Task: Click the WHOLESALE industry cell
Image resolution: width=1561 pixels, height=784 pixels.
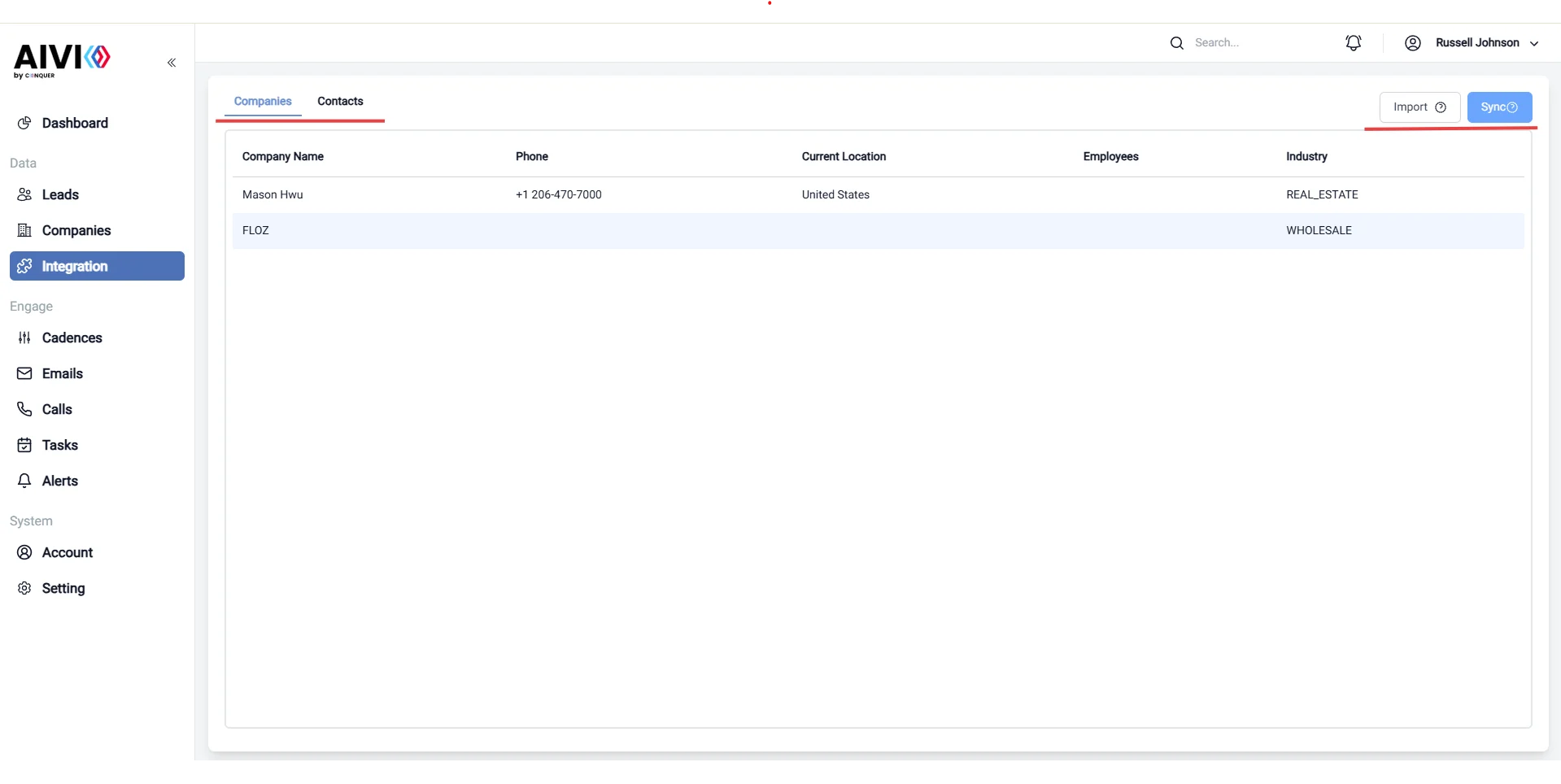Action: click(x=1319, y=231)
